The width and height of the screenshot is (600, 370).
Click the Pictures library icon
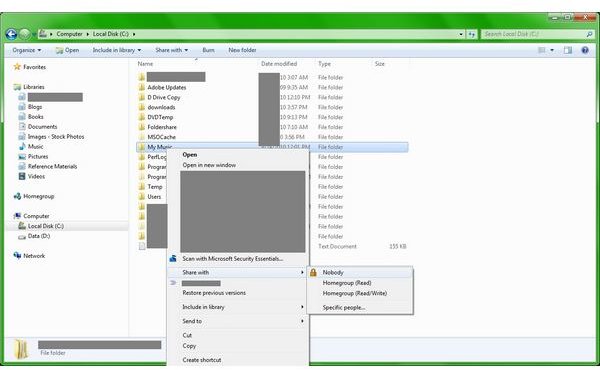pyautogui.click(x=22, y=156)
